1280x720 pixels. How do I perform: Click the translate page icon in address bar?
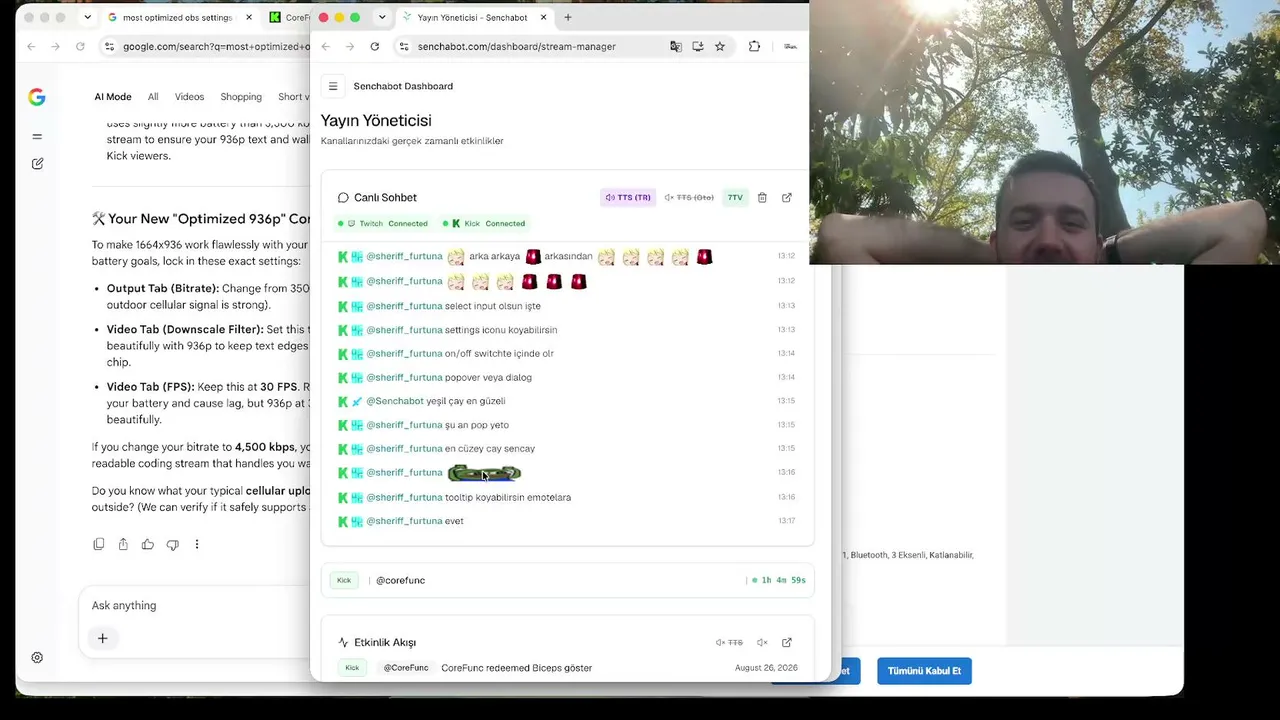click(x=676, y=46)
